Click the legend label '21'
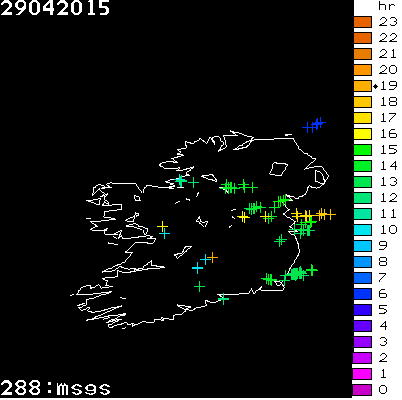 pyautogui.click(x=388, y=54)
